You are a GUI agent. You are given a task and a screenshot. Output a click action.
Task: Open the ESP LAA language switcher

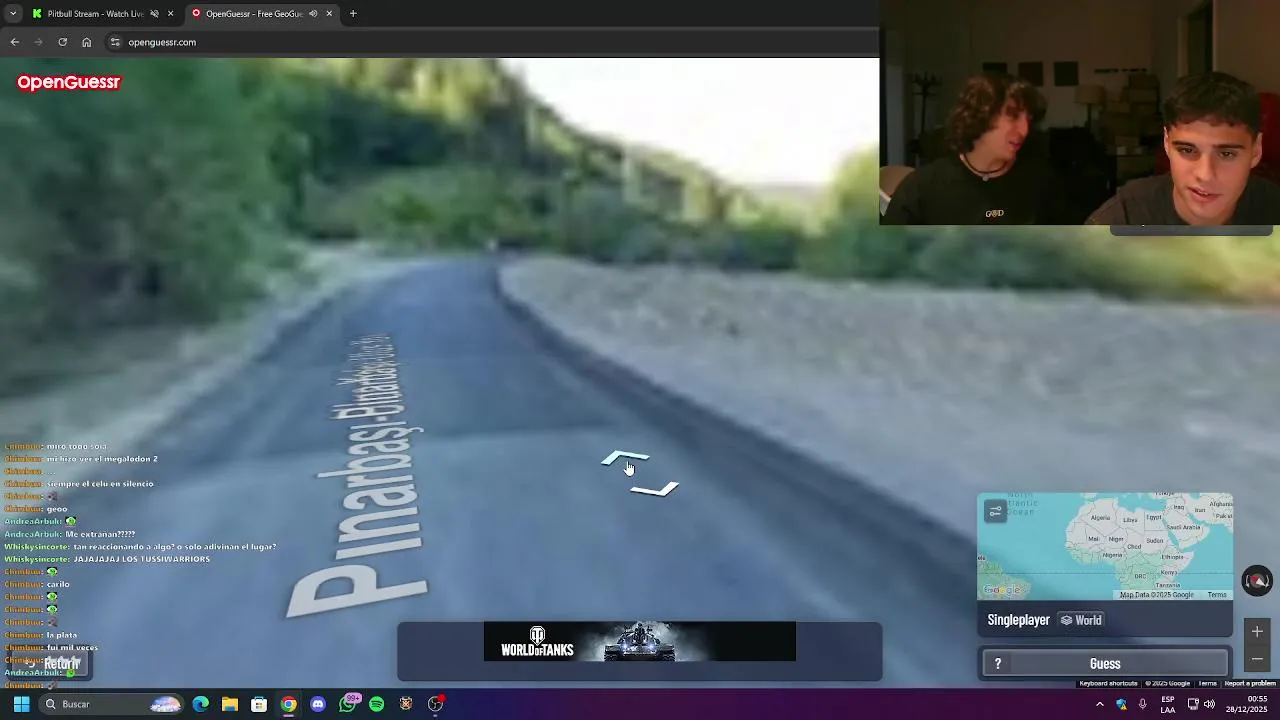1168,704
